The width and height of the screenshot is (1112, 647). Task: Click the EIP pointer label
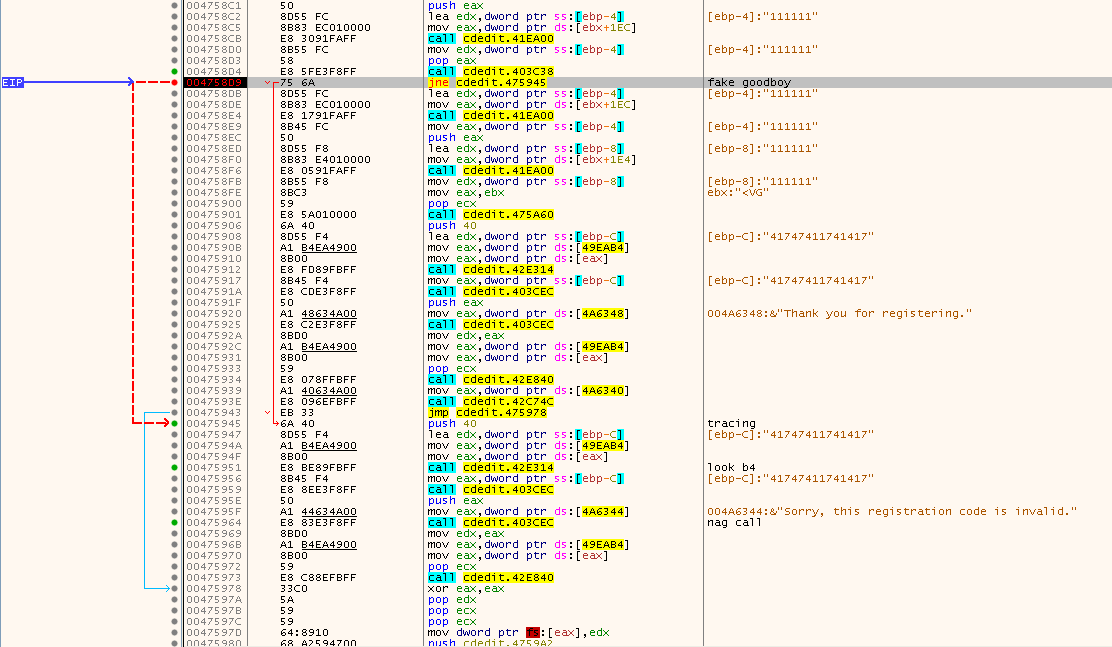[x=13, y=82]
